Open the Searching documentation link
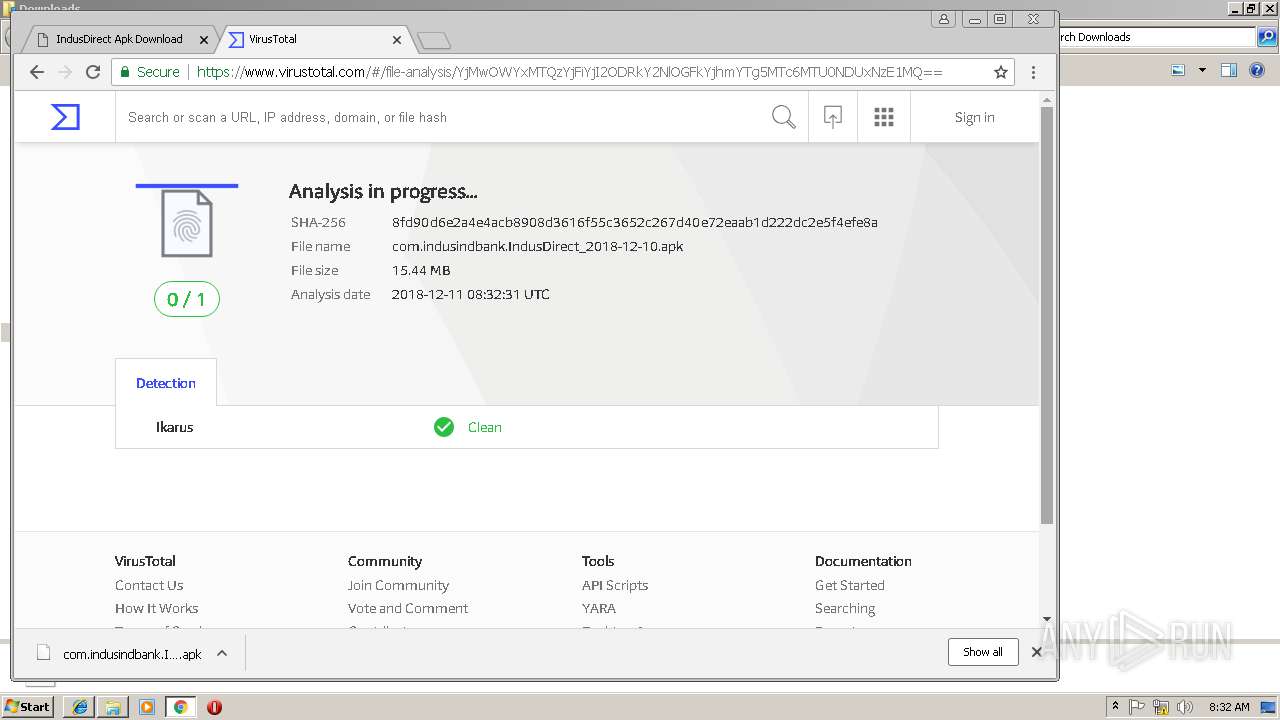The height and width of the screenshot is (720, 1280). (x=845, y=608)
